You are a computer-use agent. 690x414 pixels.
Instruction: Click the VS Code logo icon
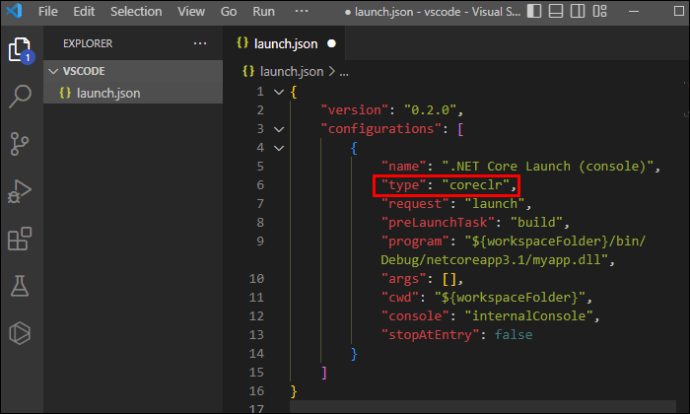[14, 11]
